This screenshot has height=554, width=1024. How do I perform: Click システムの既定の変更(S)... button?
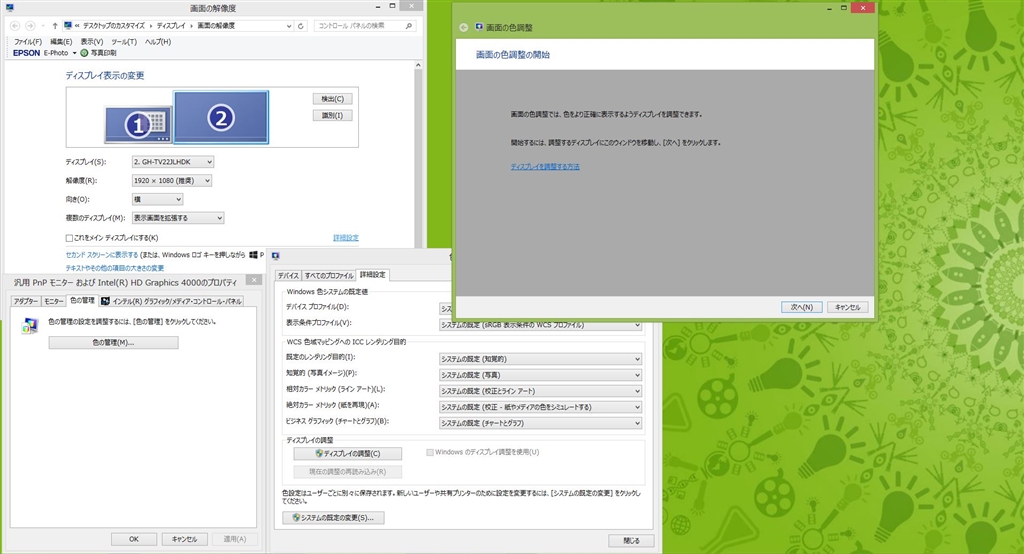333,517
